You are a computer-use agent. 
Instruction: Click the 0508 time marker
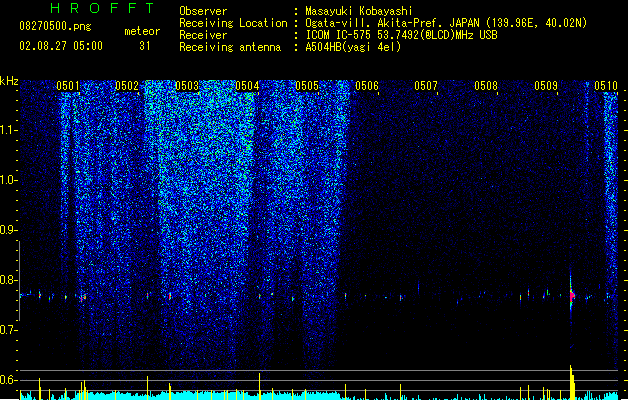point(486,86)
